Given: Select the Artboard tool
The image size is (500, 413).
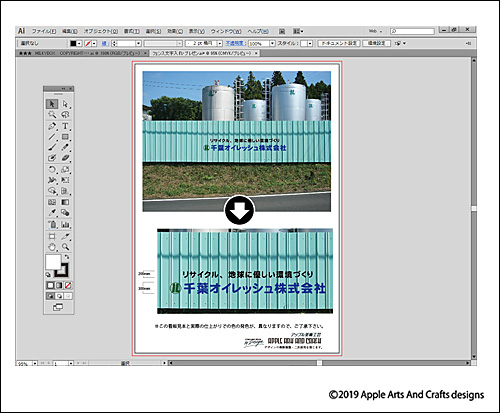Looking at the screenshot, I should 52,236.
